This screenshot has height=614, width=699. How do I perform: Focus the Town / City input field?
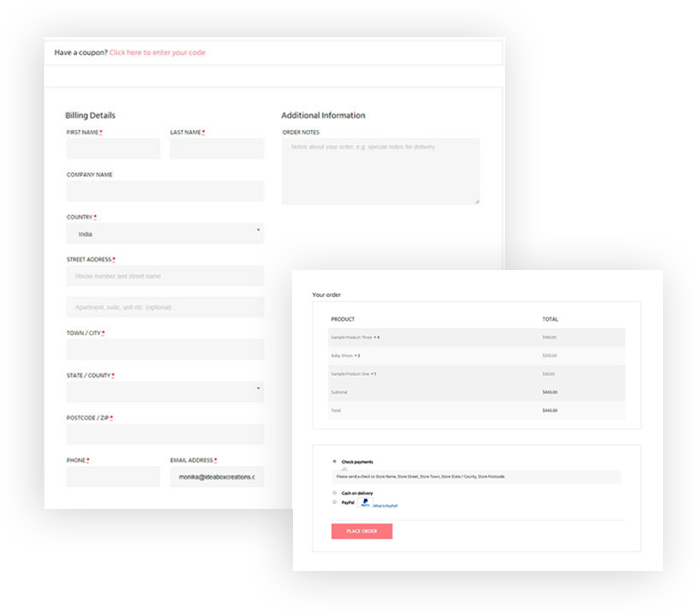pos(165,349)
